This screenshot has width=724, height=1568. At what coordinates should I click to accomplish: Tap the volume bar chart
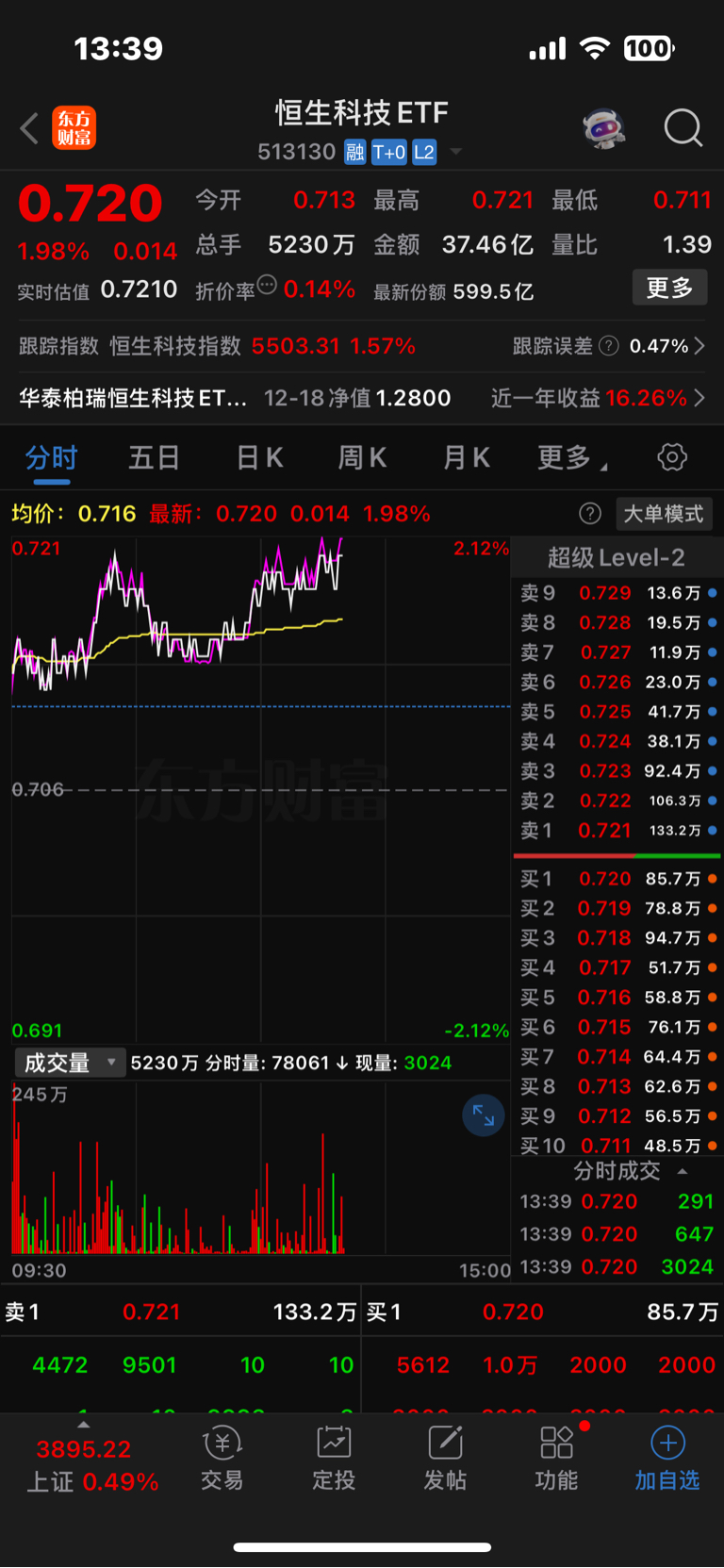[261, 1168]
